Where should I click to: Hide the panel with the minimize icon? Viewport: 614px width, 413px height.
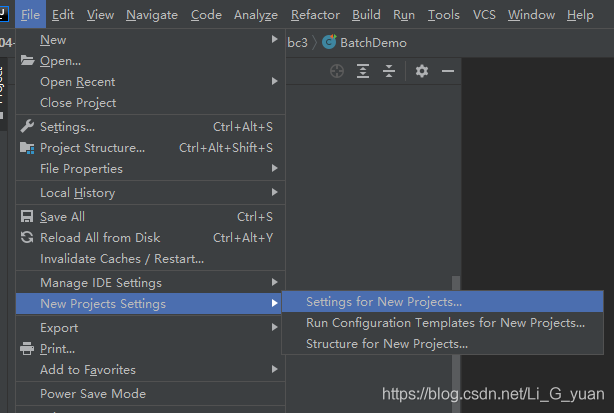pos(448,71)
